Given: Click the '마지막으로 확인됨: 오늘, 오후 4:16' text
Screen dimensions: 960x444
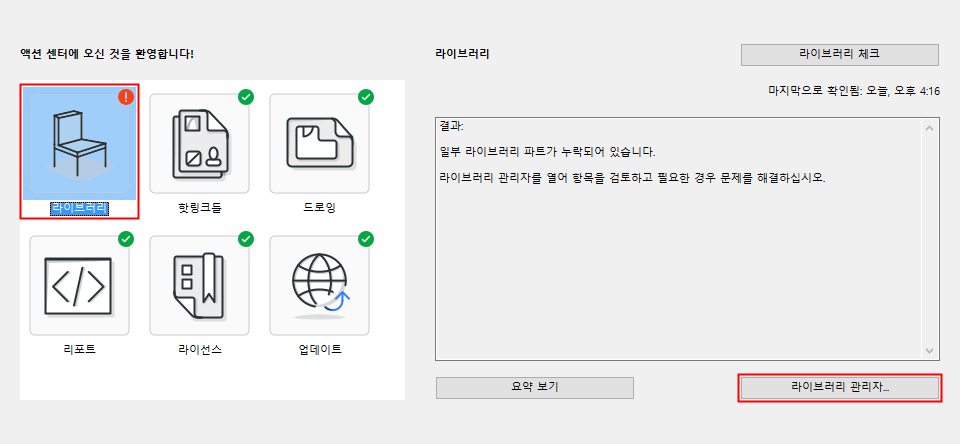Looking at the screenshot, I should (854, 91).
